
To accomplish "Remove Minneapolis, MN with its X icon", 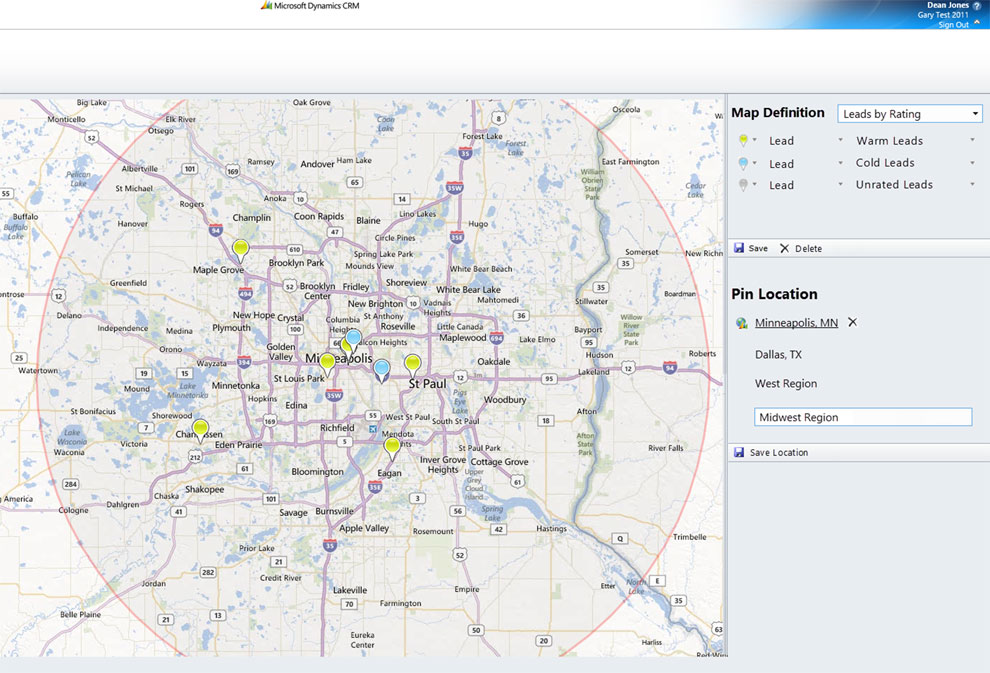I will click(x=852, y=322).
